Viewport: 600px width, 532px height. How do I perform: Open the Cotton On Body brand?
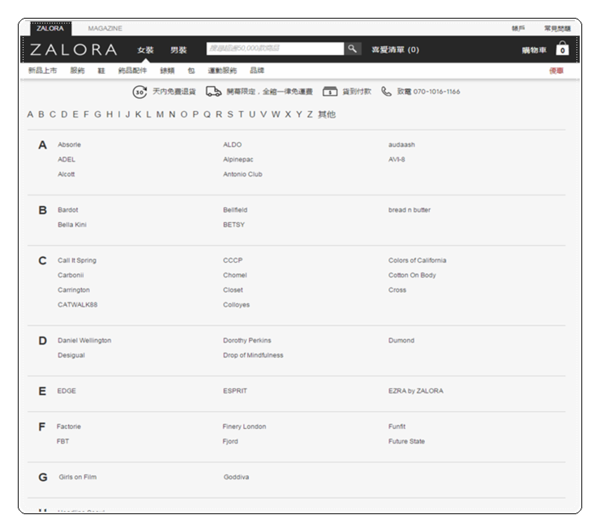(412, 275)
